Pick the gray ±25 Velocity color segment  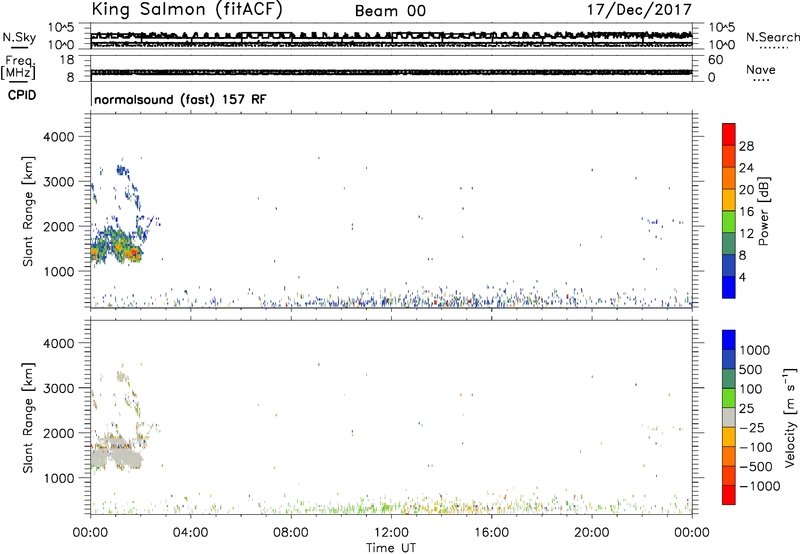pyautogui.click(x=729, y=418)
